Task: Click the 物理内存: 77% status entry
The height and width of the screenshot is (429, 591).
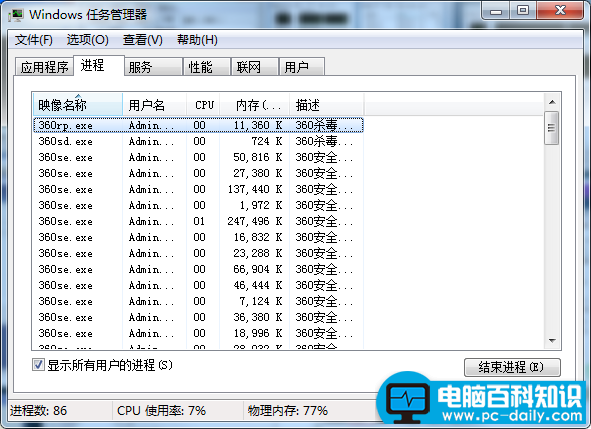Action: 288,411
